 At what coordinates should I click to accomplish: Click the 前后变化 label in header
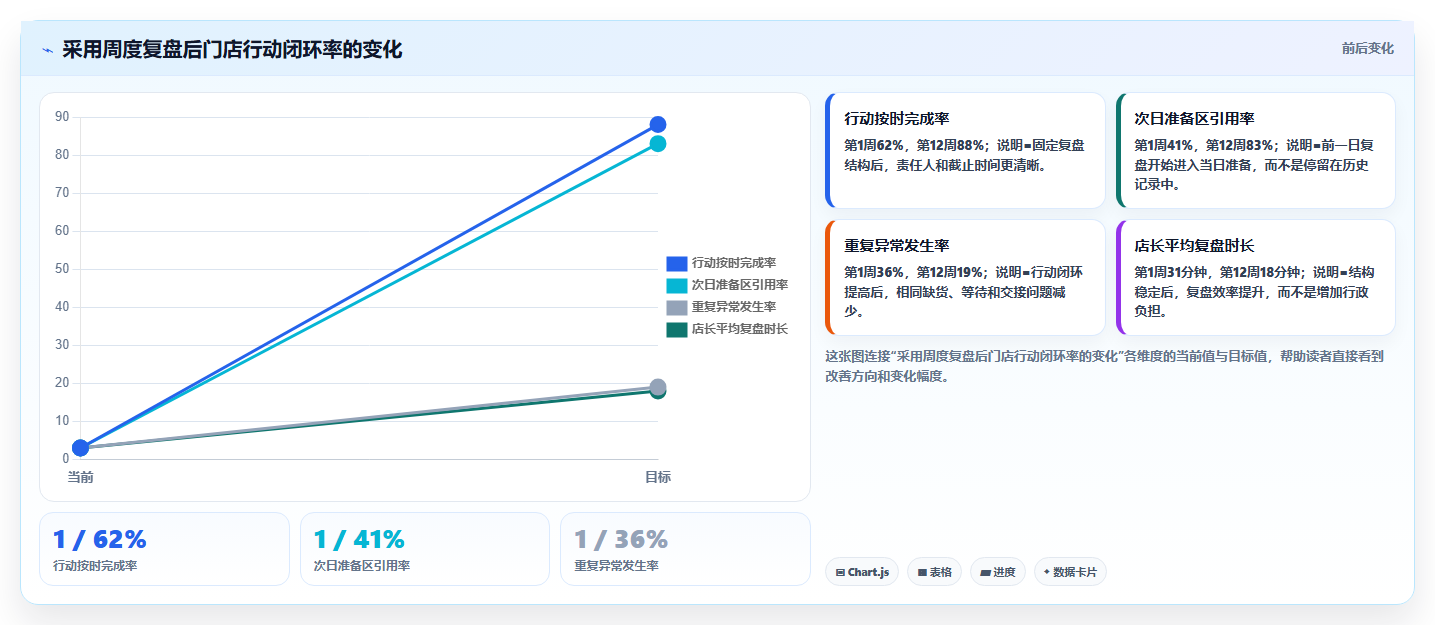point(1367,48)
